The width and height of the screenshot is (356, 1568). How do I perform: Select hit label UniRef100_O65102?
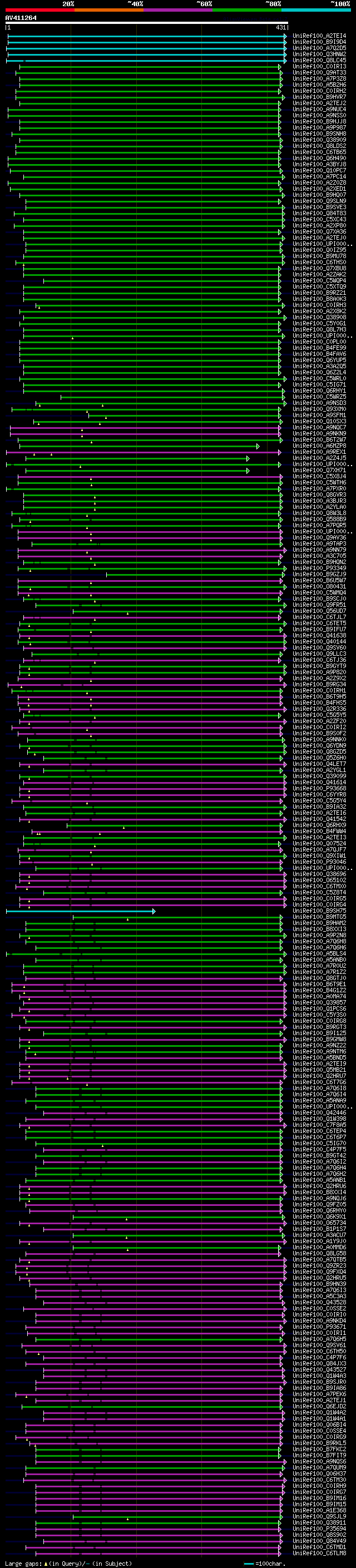point(319,880)
